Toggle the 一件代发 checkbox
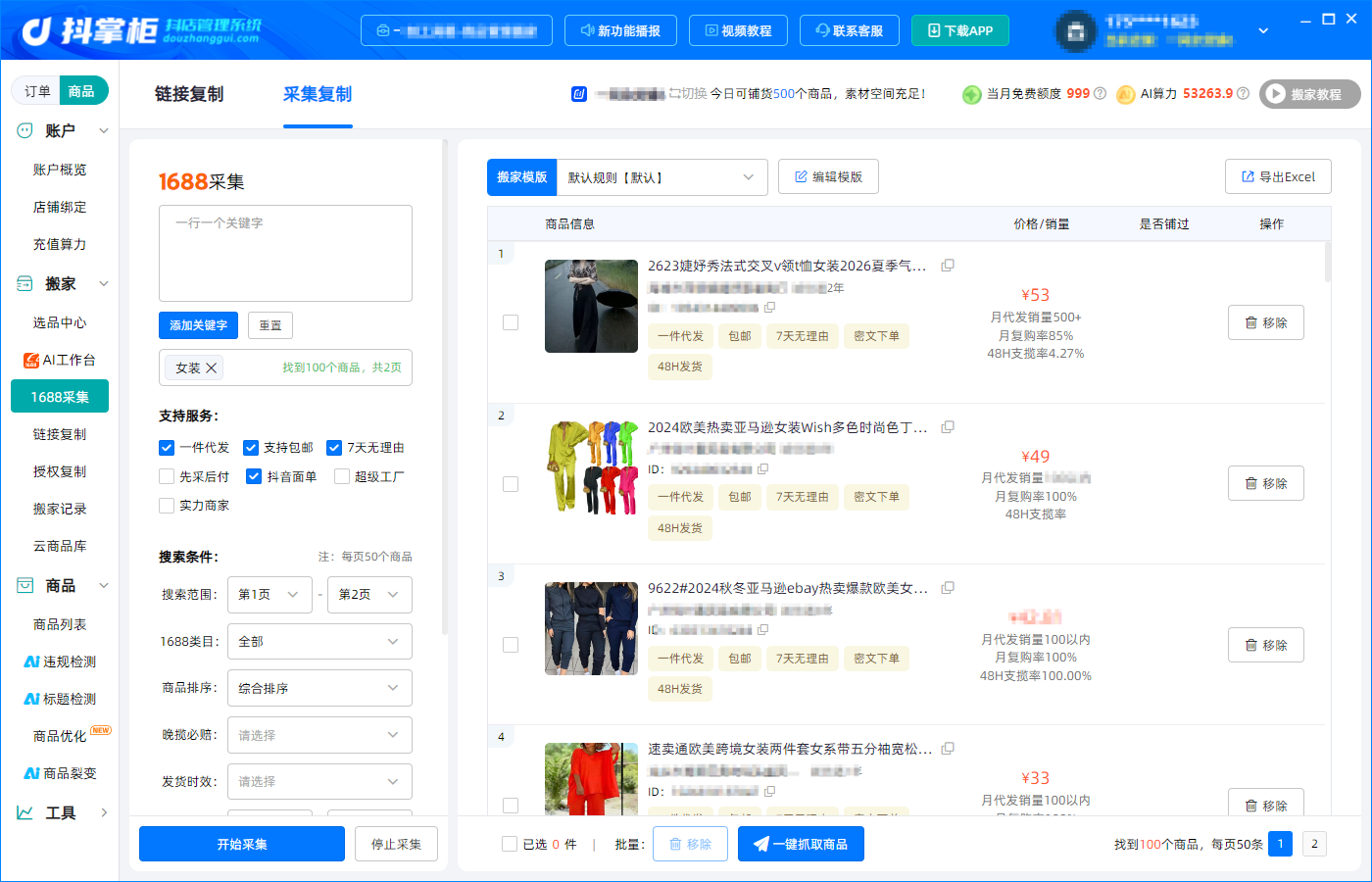 click(x=167, y=448)
